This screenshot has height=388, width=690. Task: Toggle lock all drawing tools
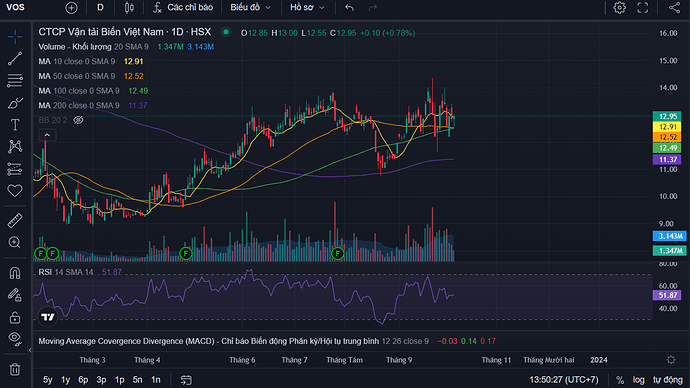pos(15,316)
